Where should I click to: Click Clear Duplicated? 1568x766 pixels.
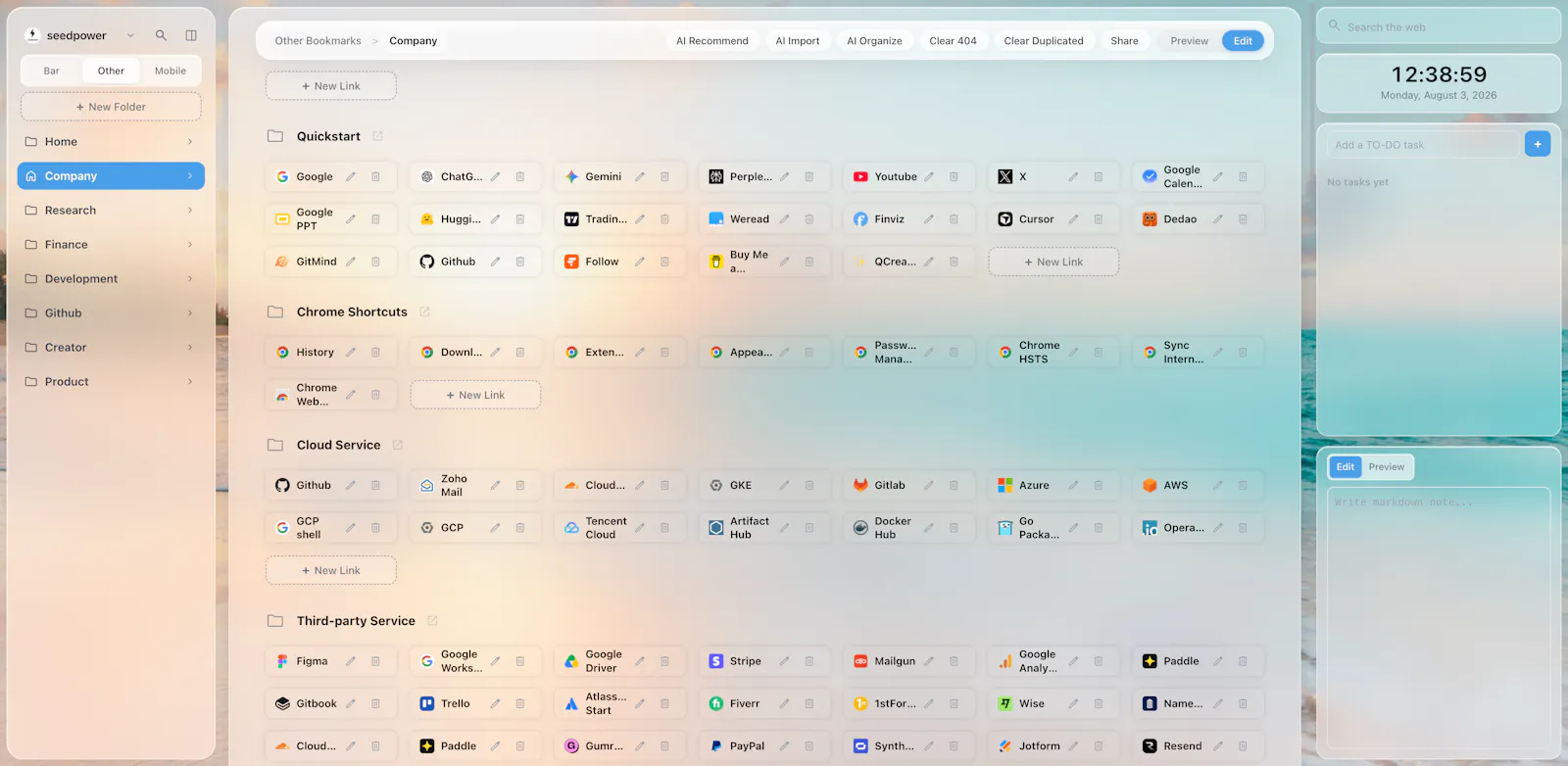tap(1044, 41)
